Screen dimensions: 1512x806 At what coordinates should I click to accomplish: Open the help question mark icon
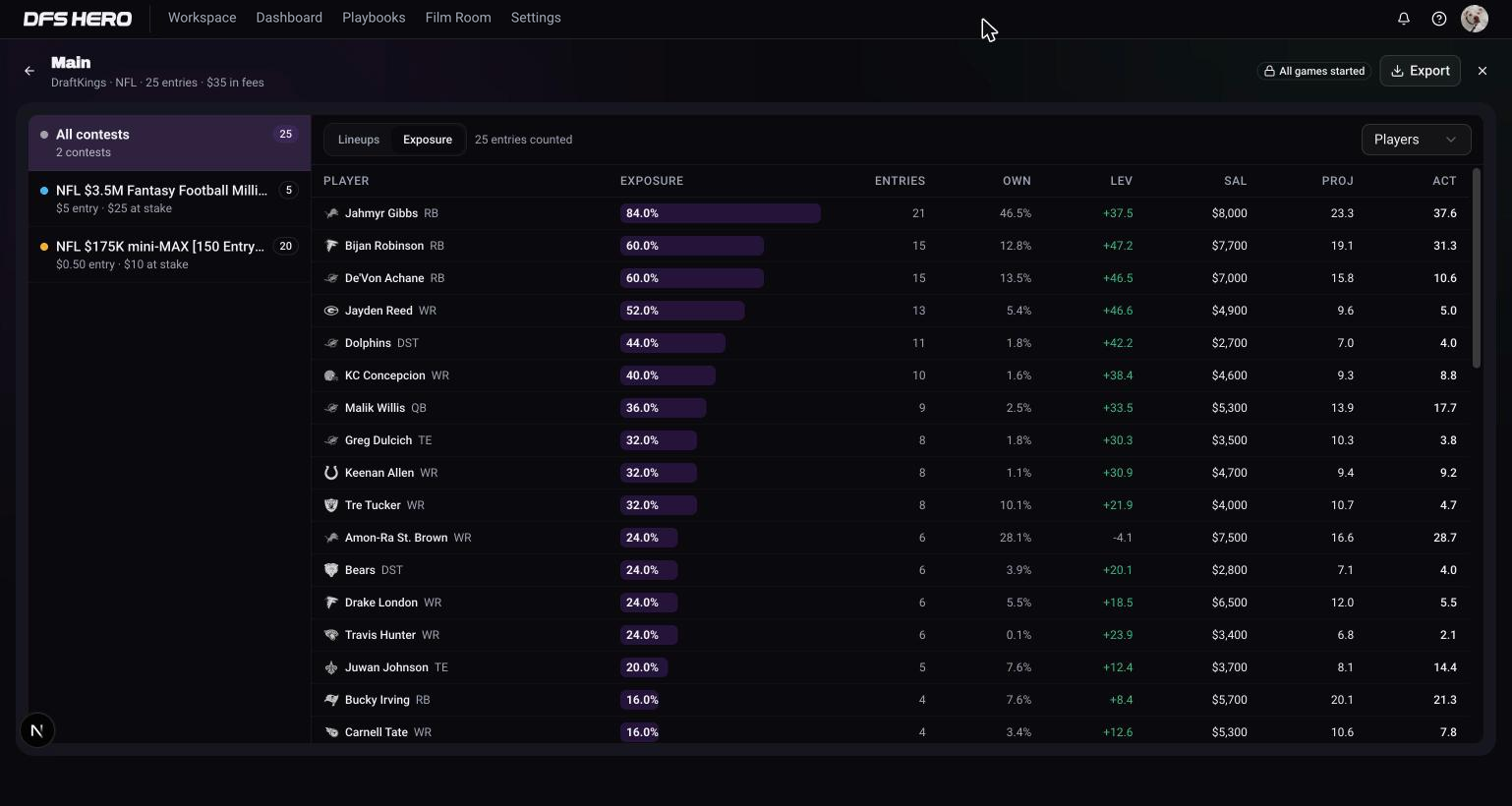click(x=1439, y=19)
